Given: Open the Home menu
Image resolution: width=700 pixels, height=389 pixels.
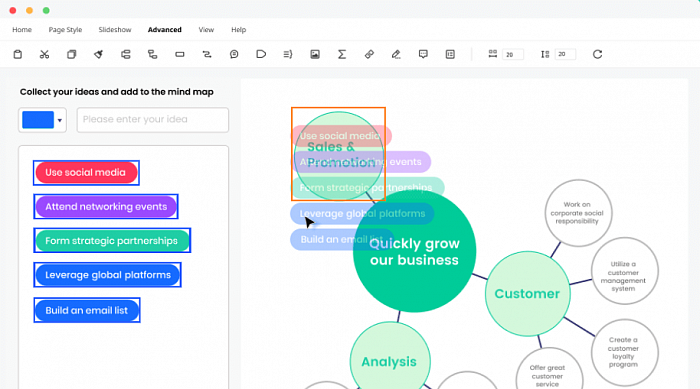Looking at the screenshot, I should click(22, 30).
